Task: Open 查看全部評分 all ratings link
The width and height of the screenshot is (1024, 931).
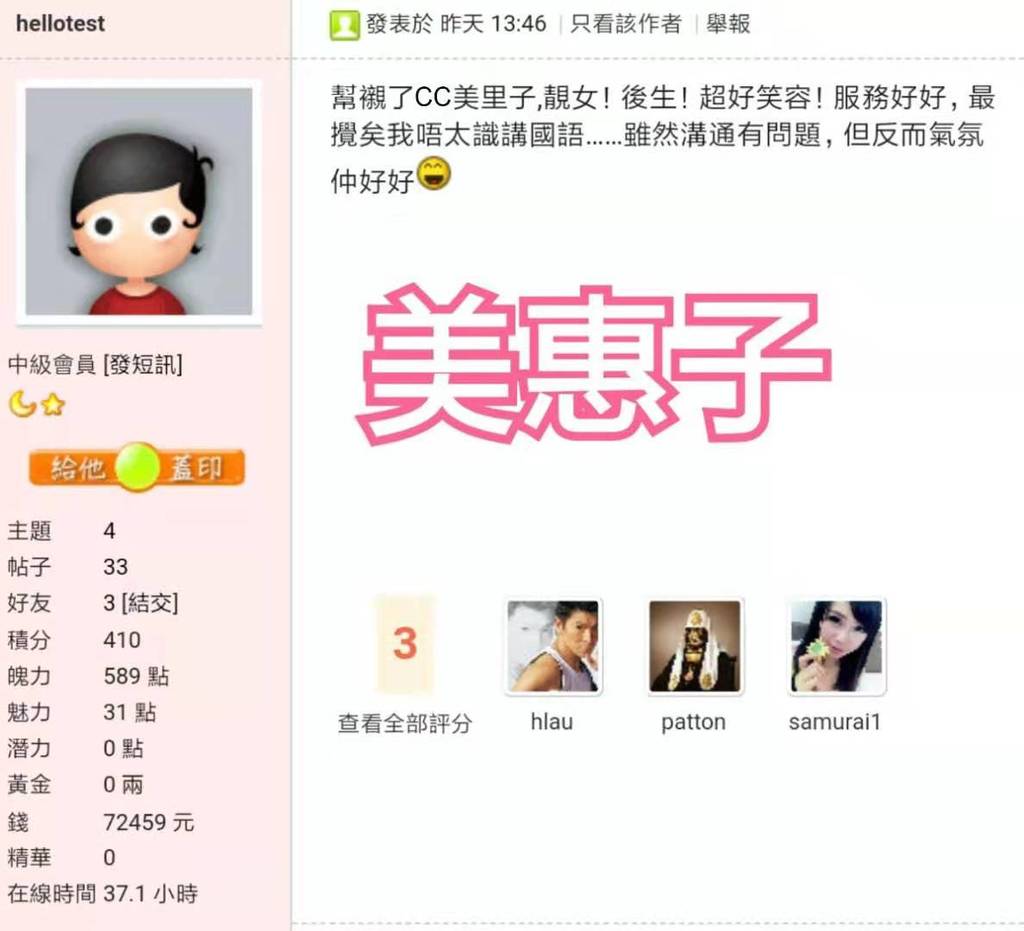Action: coord(405,723)
